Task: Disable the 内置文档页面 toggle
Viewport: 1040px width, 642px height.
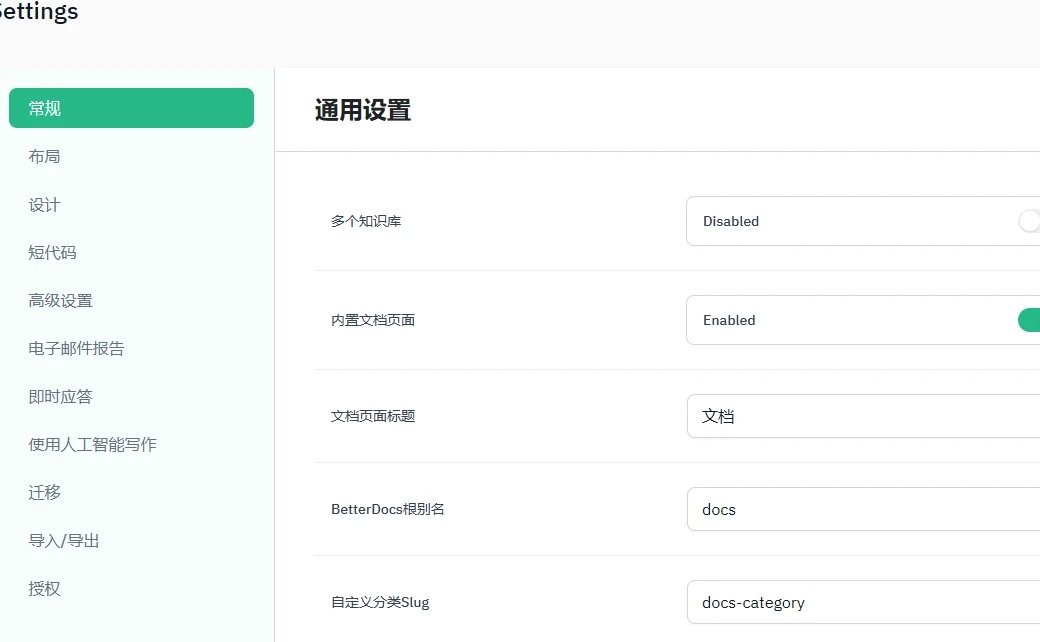Action: (1030, 320)
